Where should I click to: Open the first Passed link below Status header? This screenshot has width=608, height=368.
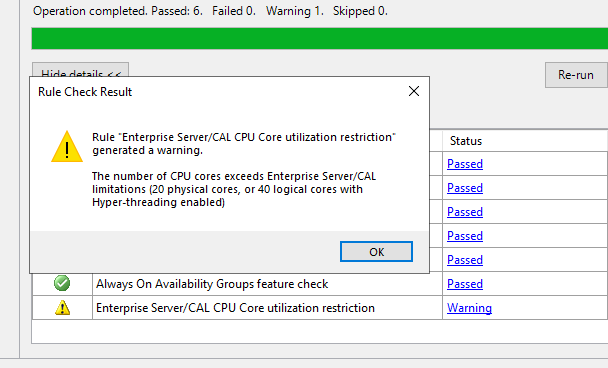[465, 164]
